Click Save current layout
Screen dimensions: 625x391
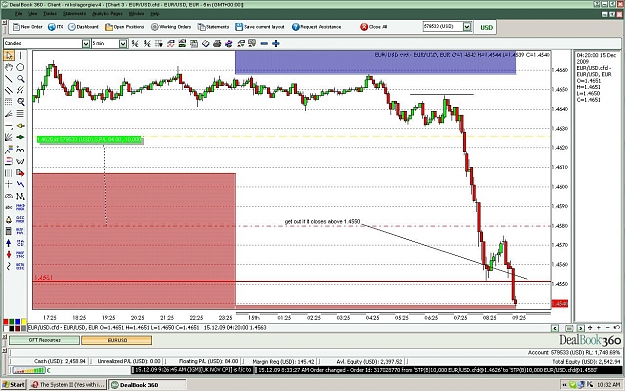point(260,27)
